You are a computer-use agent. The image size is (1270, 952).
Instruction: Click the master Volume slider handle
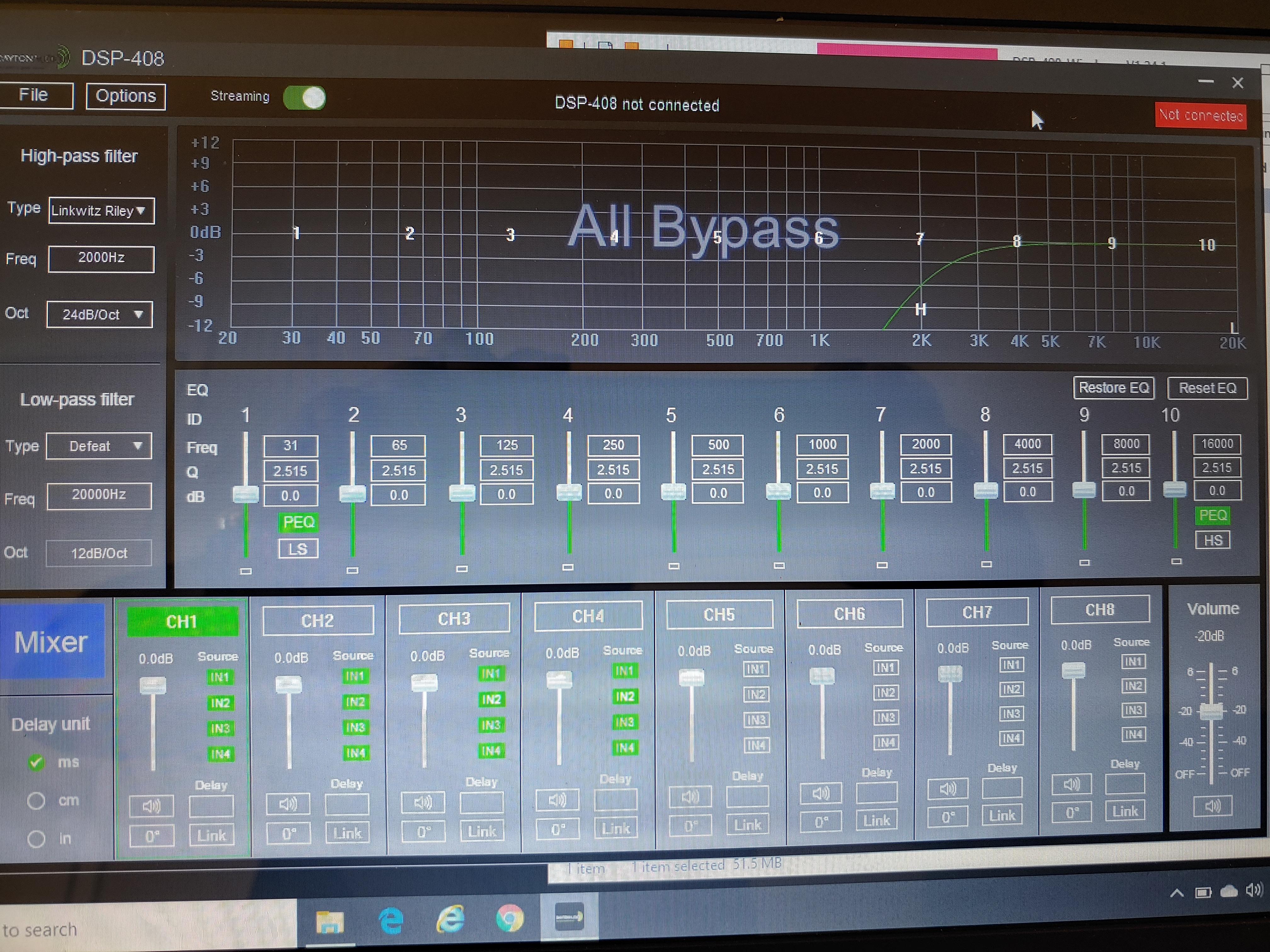1211,711
